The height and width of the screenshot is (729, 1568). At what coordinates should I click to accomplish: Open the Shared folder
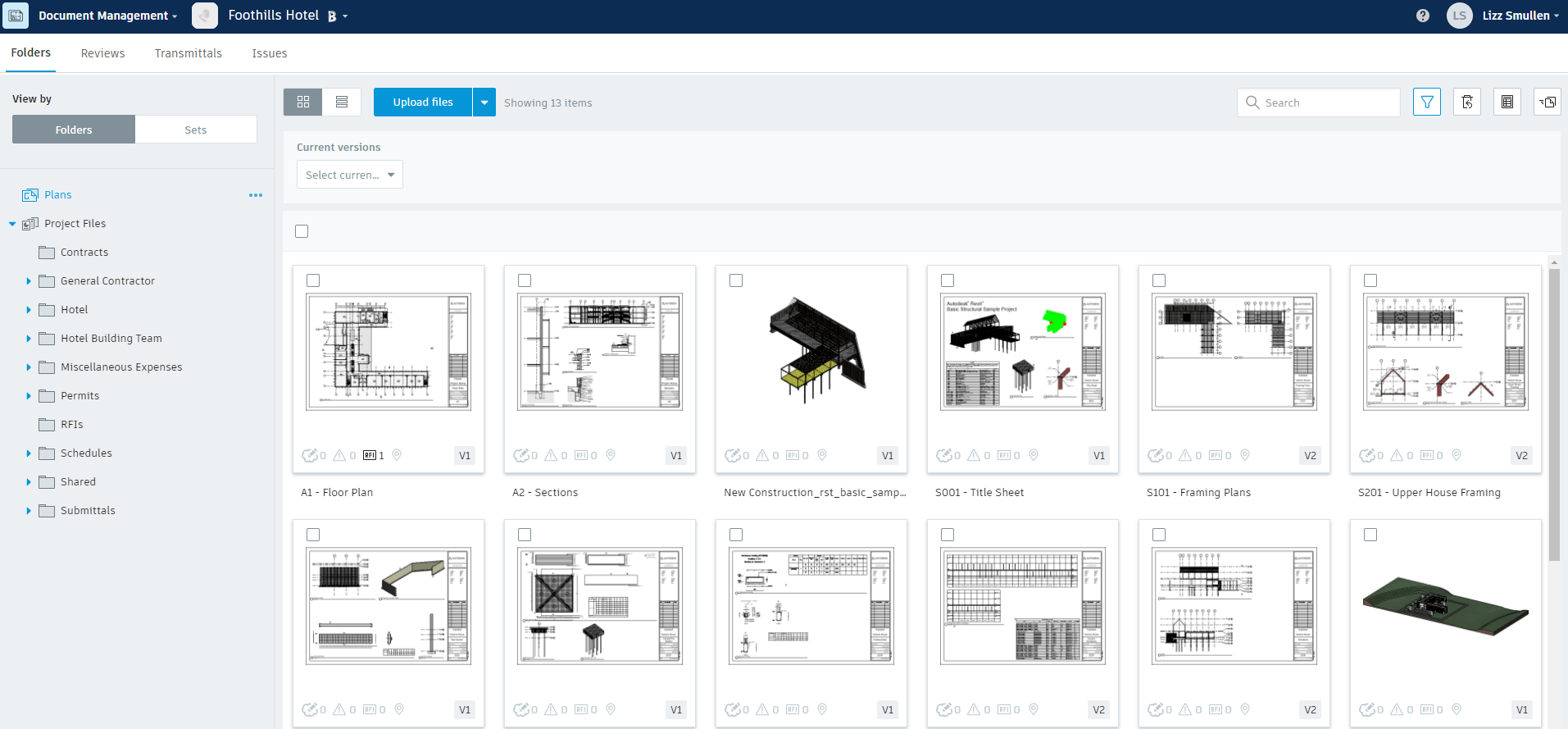tap(78, 482)
